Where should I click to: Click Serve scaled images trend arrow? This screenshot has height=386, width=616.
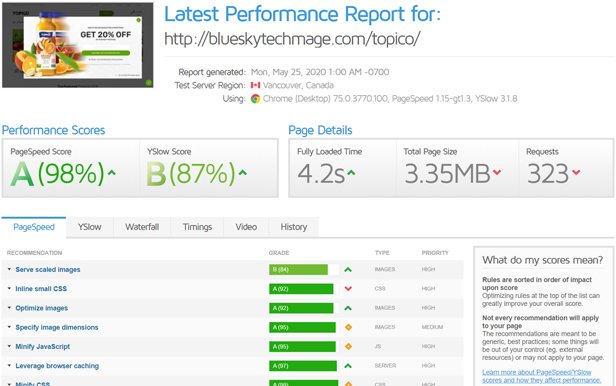tap(348, 270)
